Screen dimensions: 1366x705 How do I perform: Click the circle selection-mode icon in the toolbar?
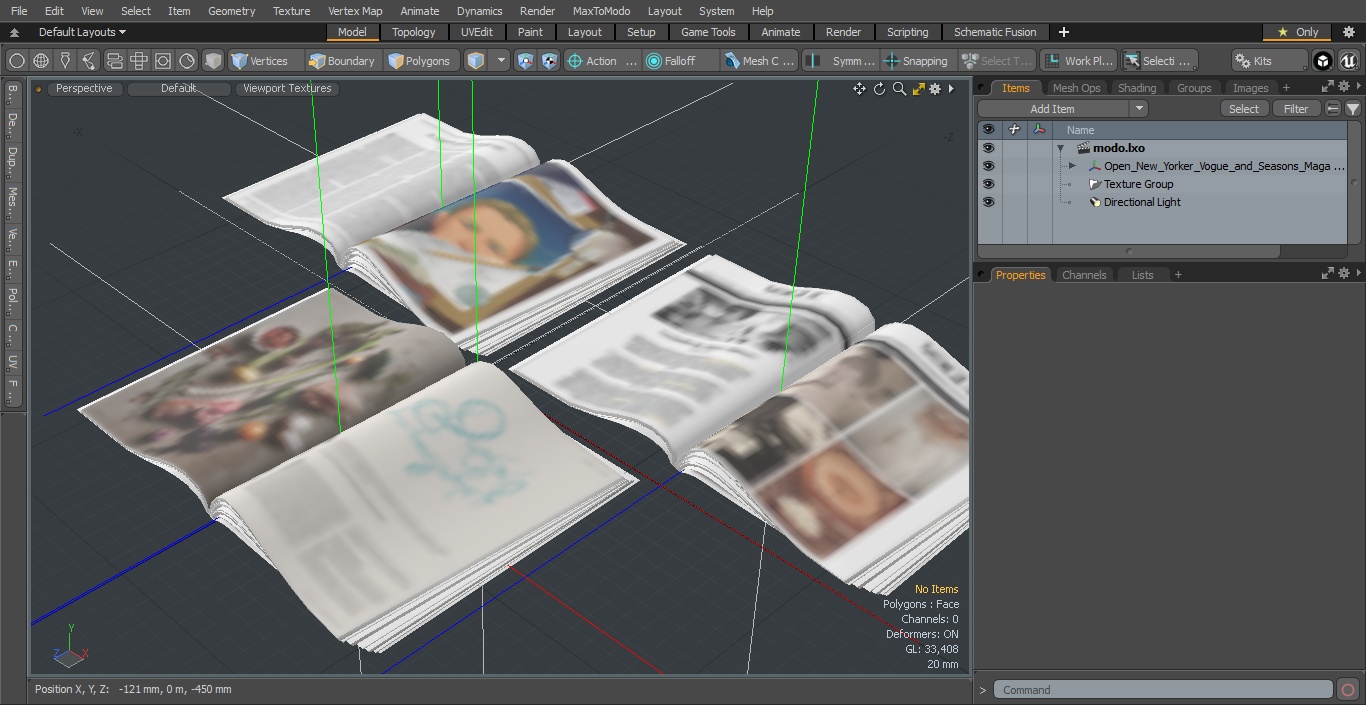[x=17, y=61]
